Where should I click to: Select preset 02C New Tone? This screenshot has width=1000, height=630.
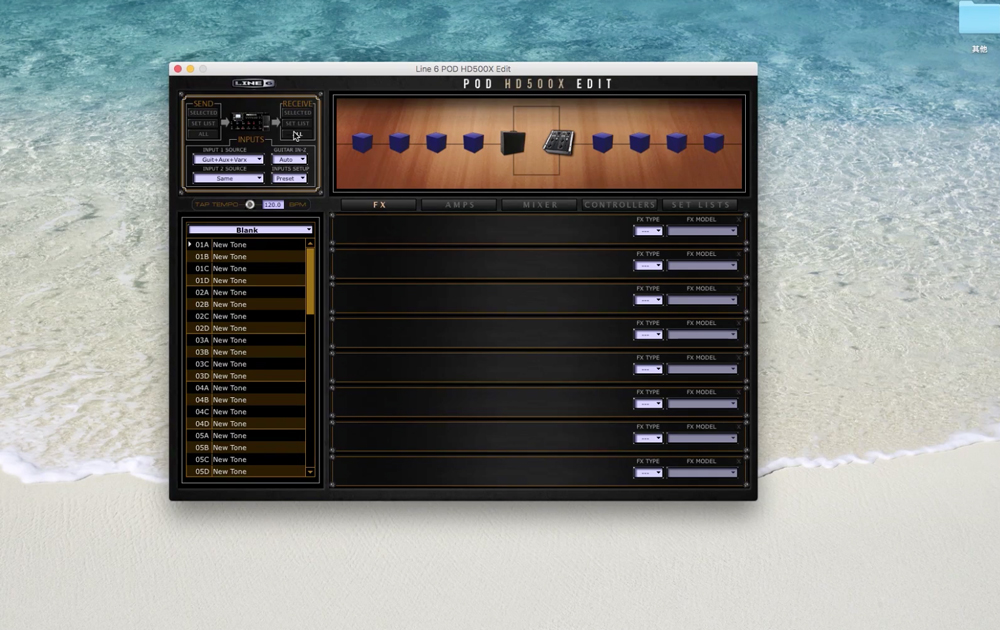point(246,316)
